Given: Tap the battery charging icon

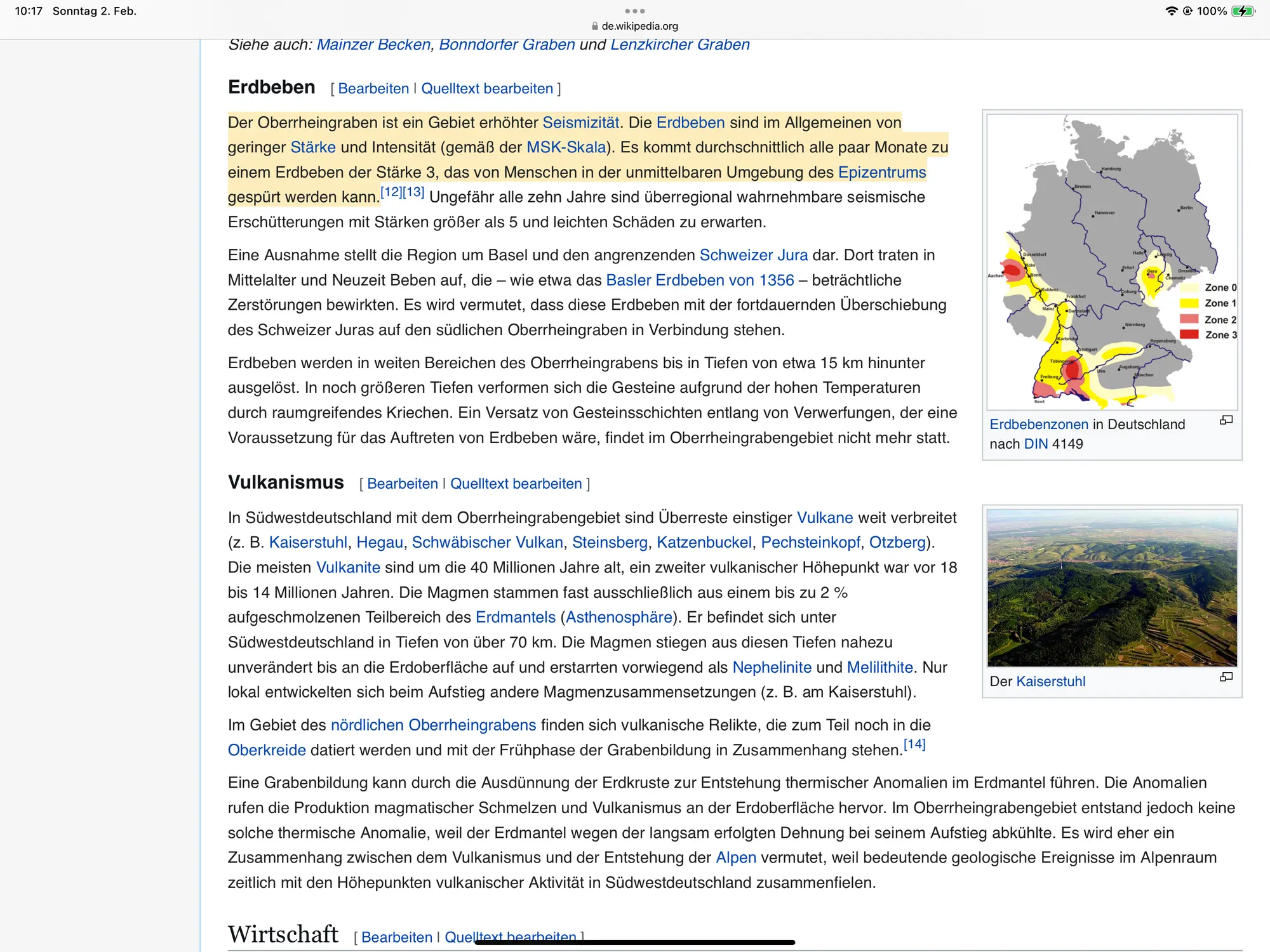Looking at the screenshot, I should pyautogui.click(x=1242, y=11).
